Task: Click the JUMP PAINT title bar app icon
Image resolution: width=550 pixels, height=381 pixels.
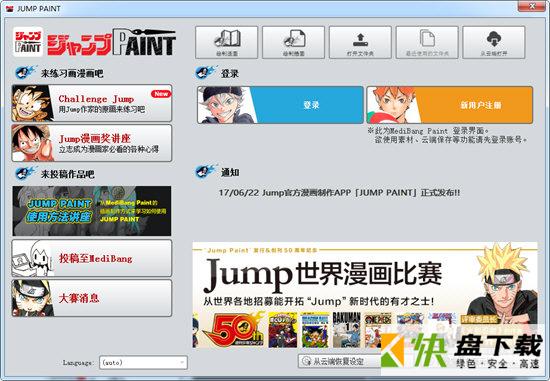Action: pyautogui.click(x=9, y=8)
